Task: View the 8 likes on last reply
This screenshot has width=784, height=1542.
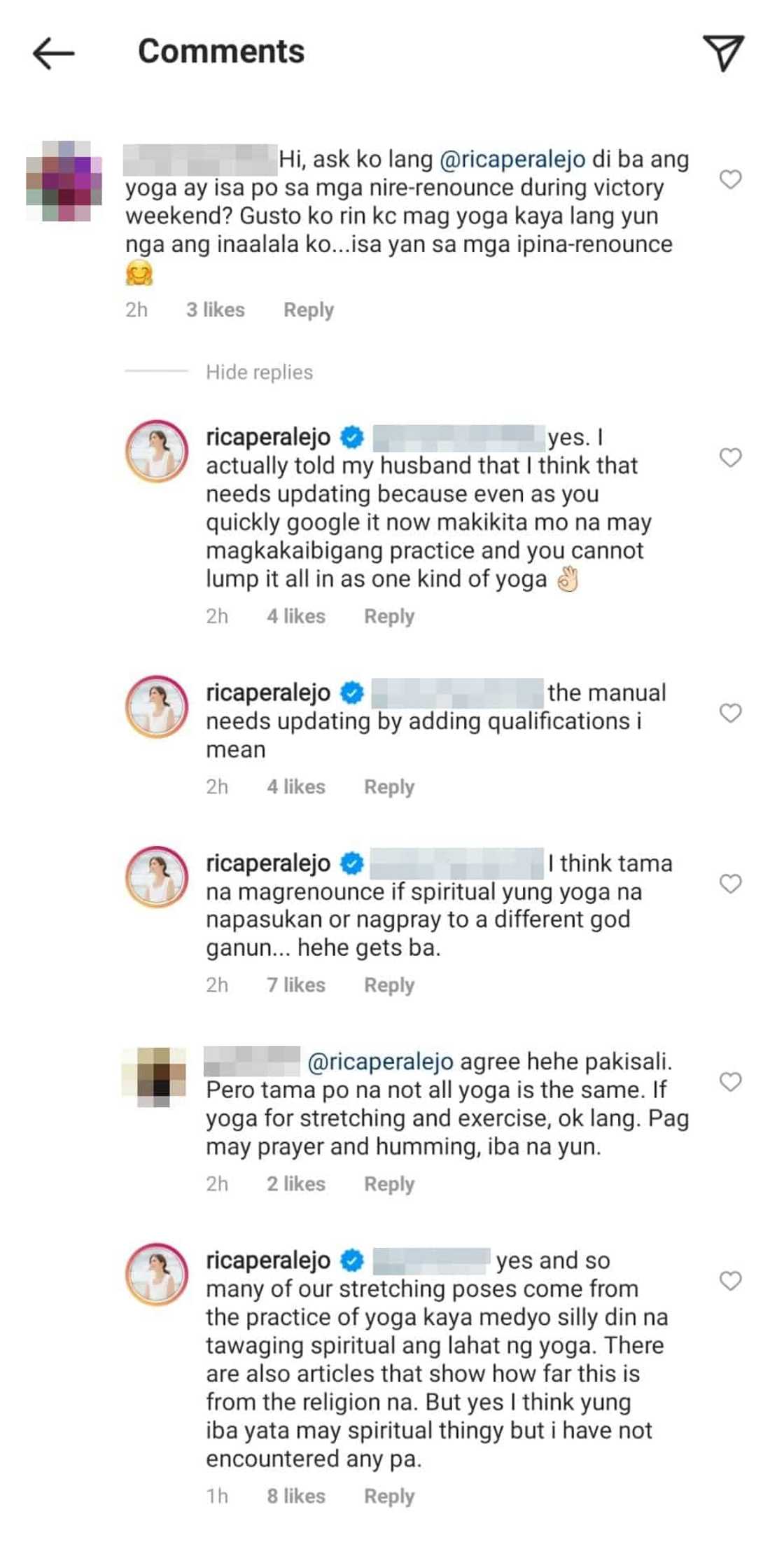Action: 295,1496
